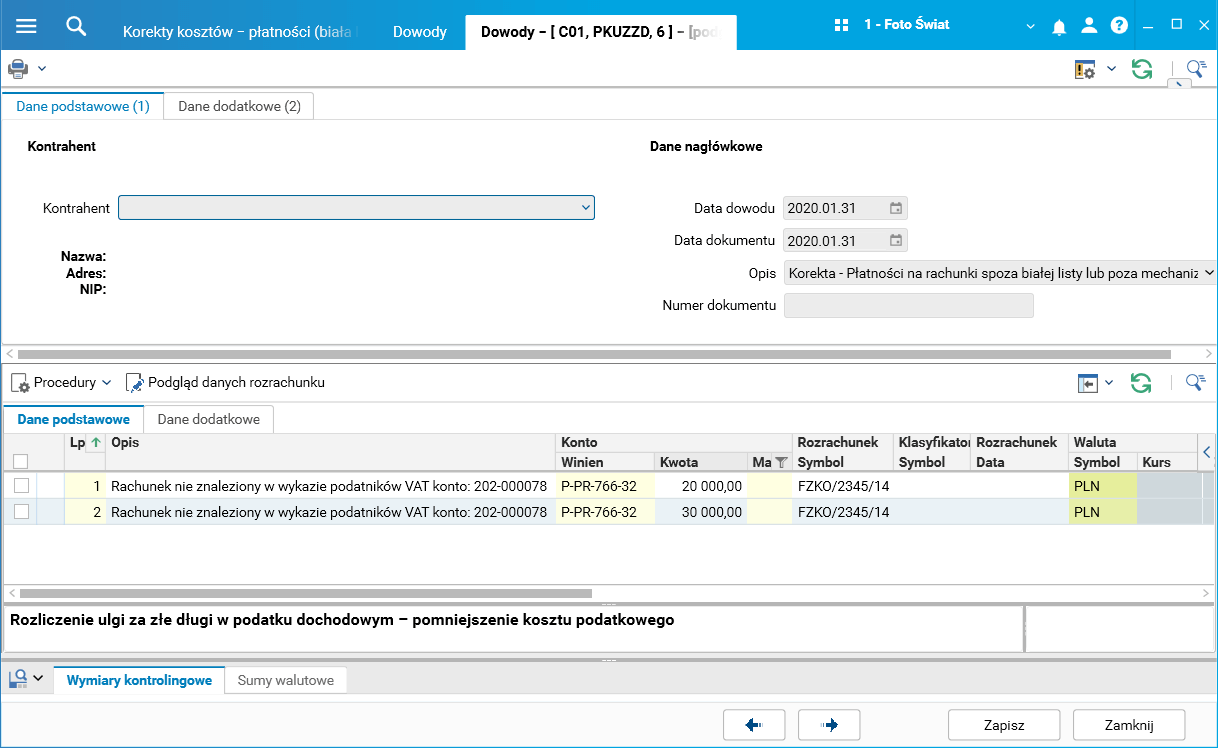Expand the printer options arrow

42,69
